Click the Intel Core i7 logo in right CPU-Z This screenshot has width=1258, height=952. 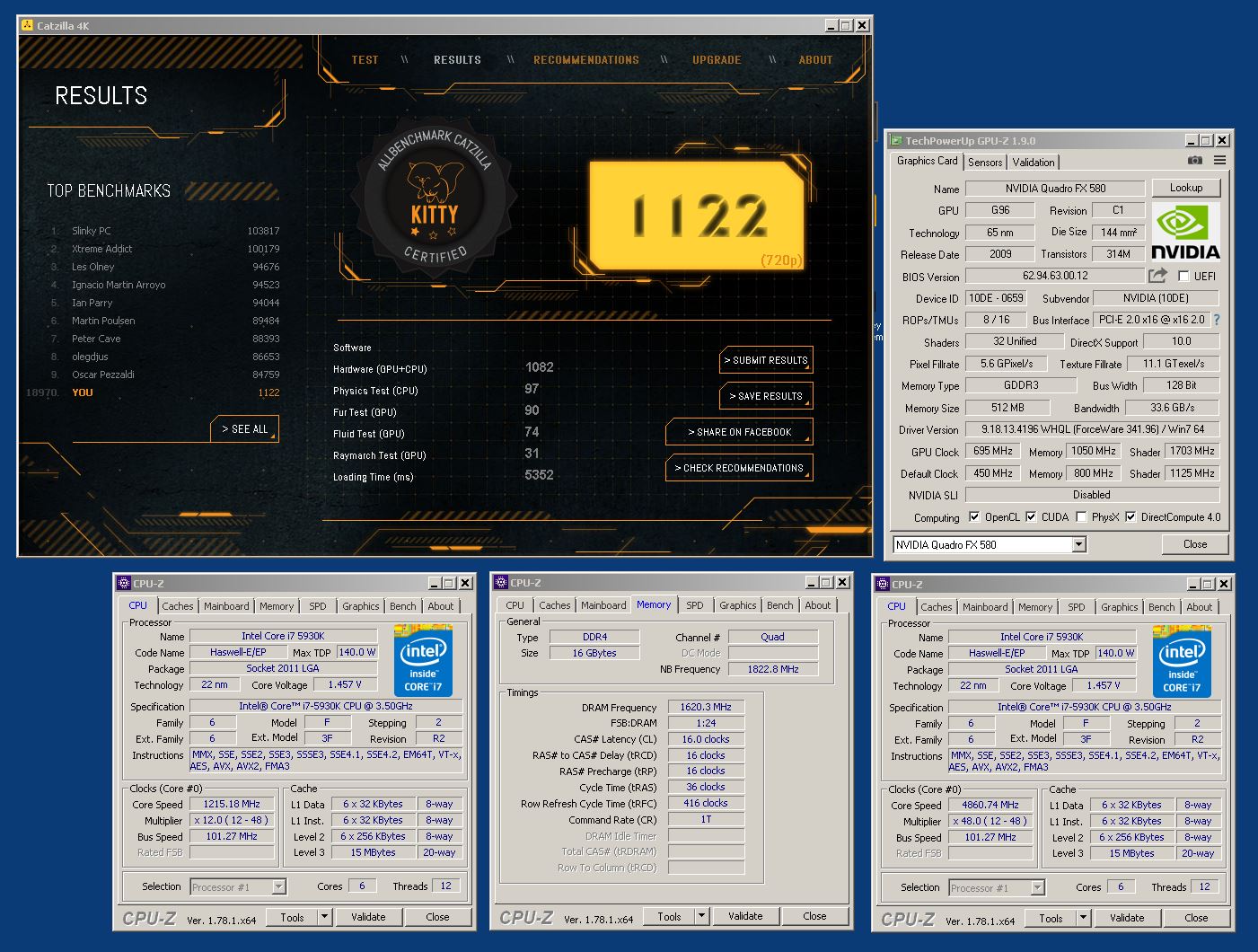[x=1182, y=661]
